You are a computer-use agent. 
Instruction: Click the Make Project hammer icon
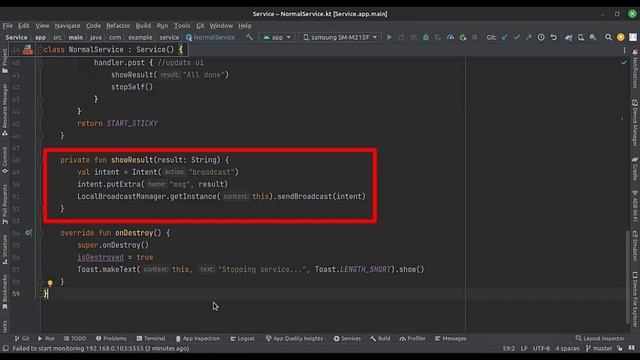pyautogui.click(x=249, y=37)
